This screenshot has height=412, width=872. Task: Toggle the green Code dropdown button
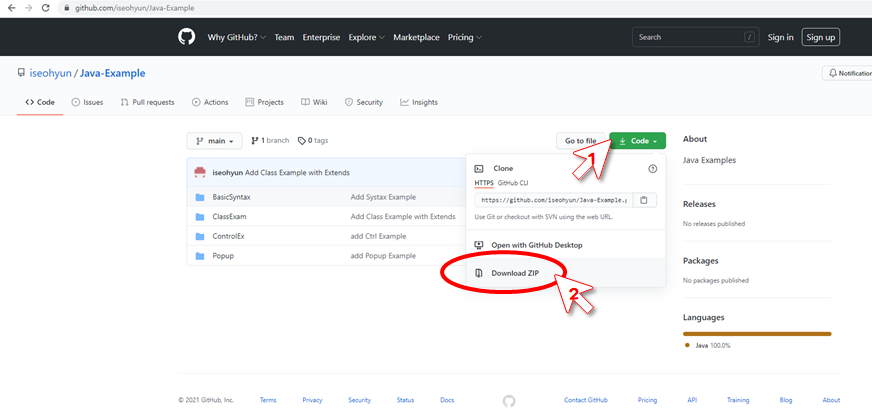pyautogui.click(x=637, y=141)
